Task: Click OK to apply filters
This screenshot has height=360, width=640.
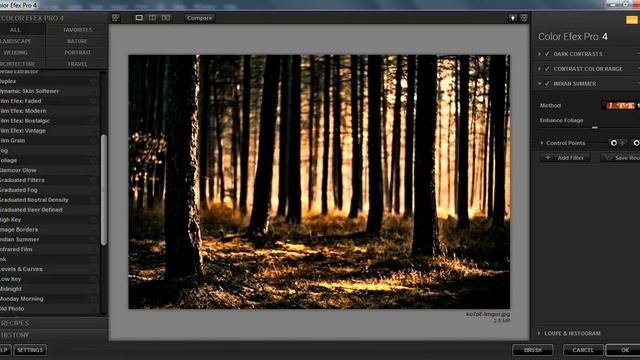Action: tap(624, 350)
